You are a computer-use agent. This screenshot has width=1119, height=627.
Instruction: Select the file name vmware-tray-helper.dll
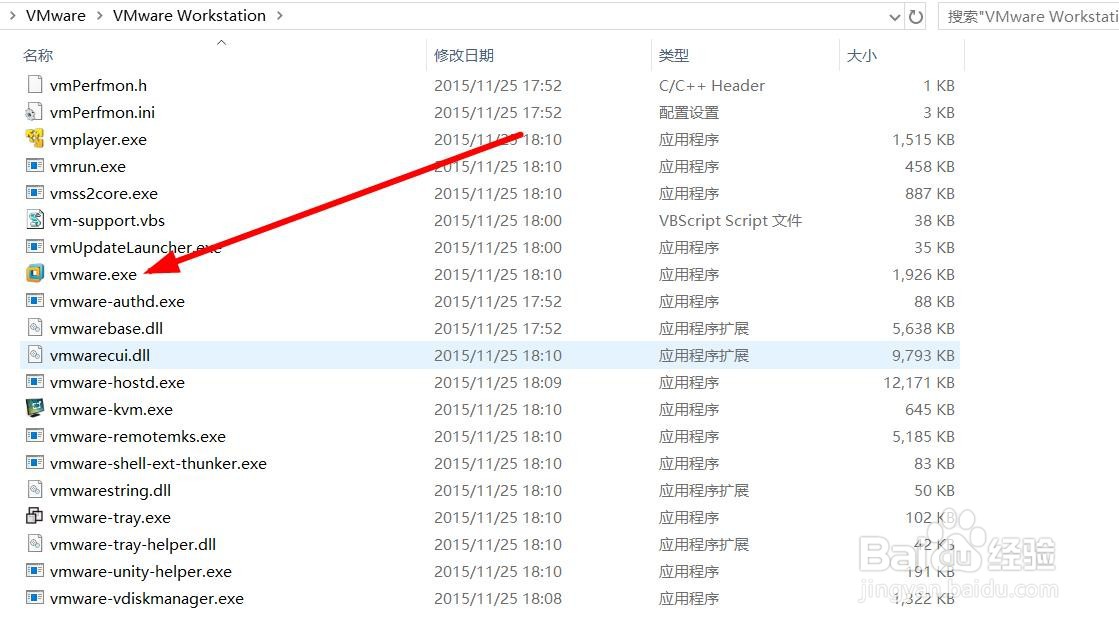tap(133, 545)
